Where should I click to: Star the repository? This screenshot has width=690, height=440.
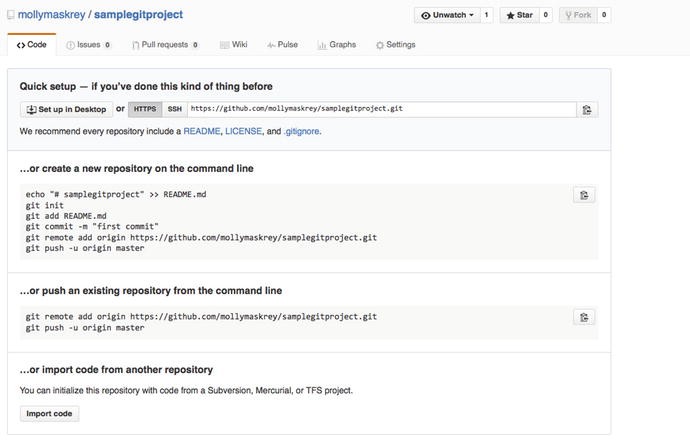pyautogui.click(x=519, y=15)
